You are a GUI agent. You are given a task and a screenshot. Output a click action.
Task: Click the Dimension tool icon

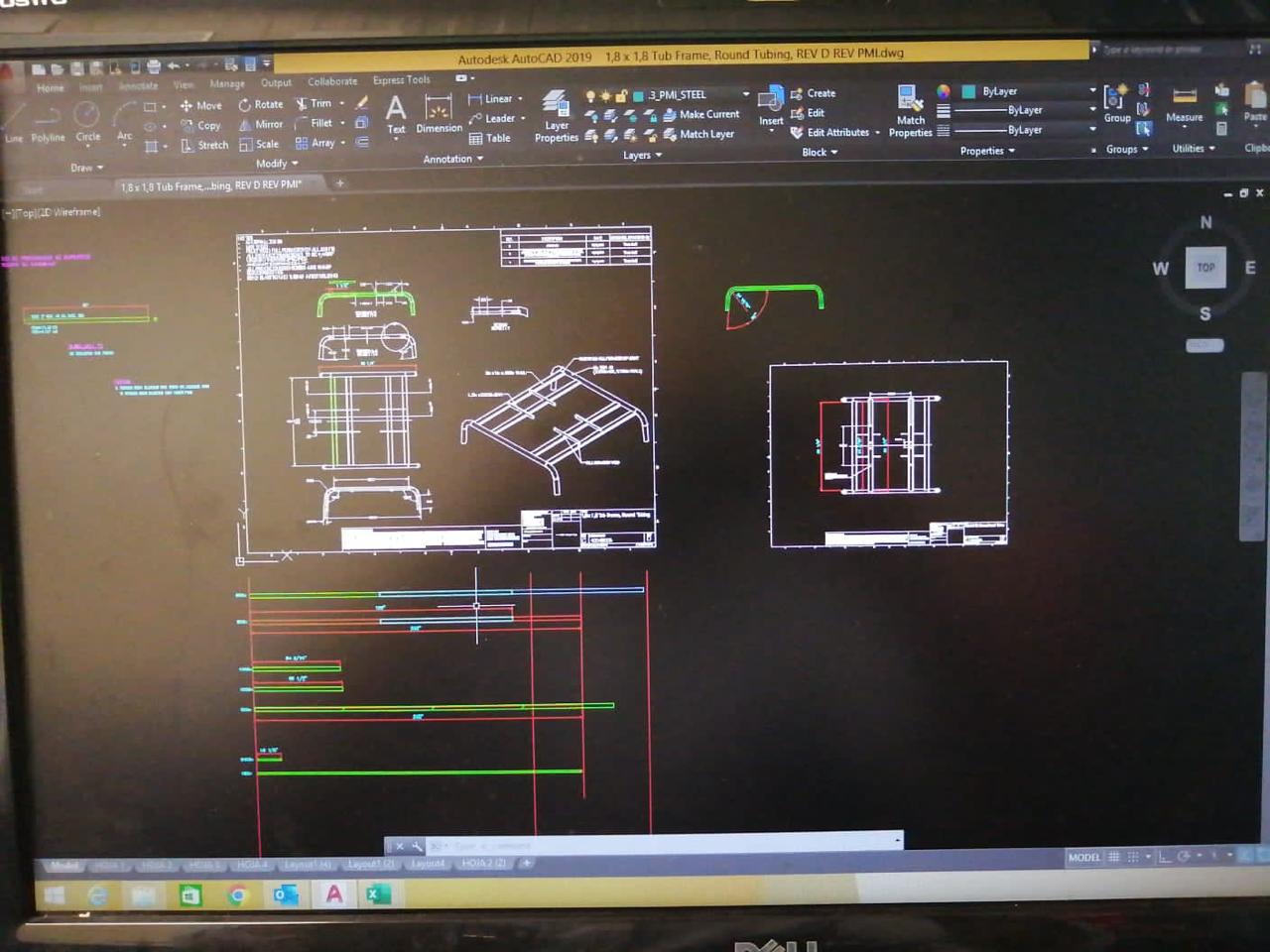click(x=439, y=111)
